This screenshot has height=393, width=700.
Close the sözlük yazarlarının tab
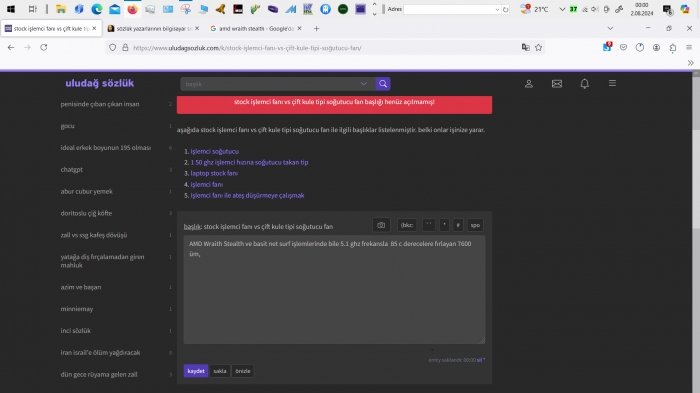pos(197,28)
